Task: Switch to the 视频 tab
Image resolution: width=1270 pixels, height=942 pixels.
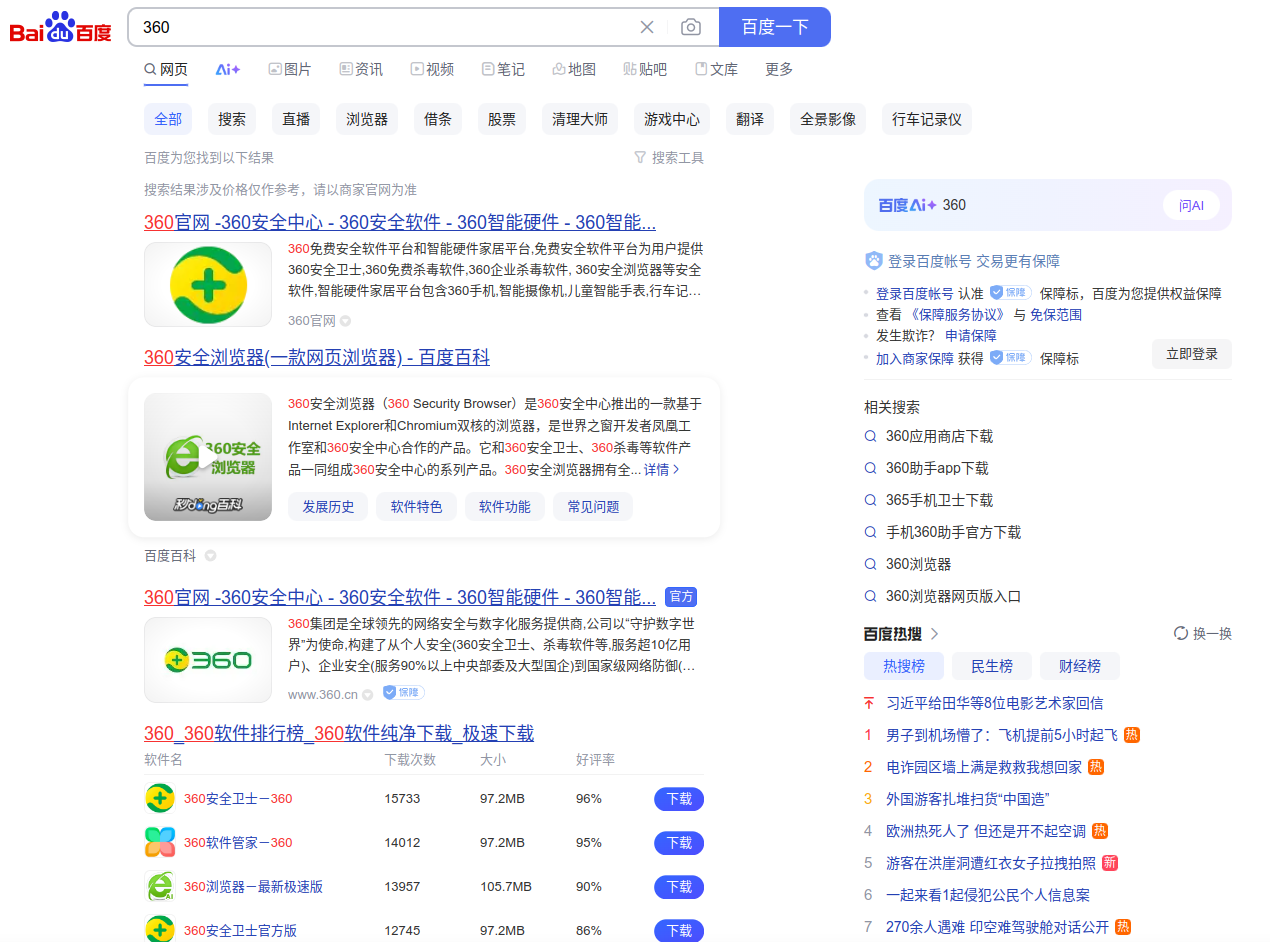Action: 432,69
